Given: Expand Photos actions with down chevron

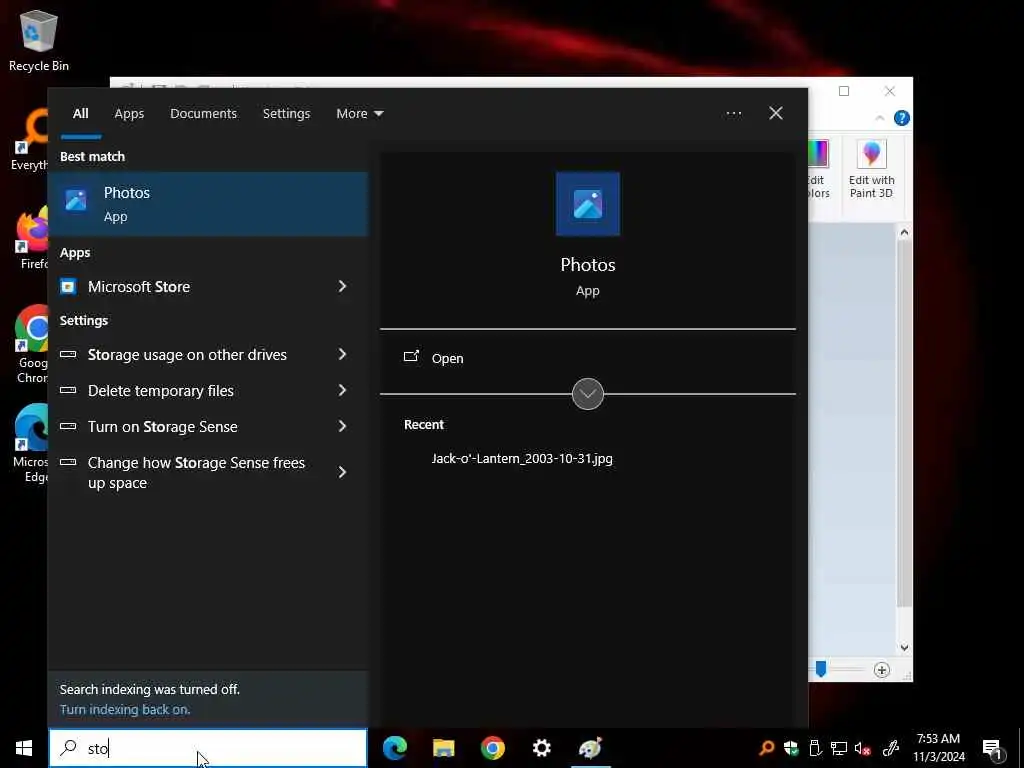Looking at the screenshot, I should point(588,394).
